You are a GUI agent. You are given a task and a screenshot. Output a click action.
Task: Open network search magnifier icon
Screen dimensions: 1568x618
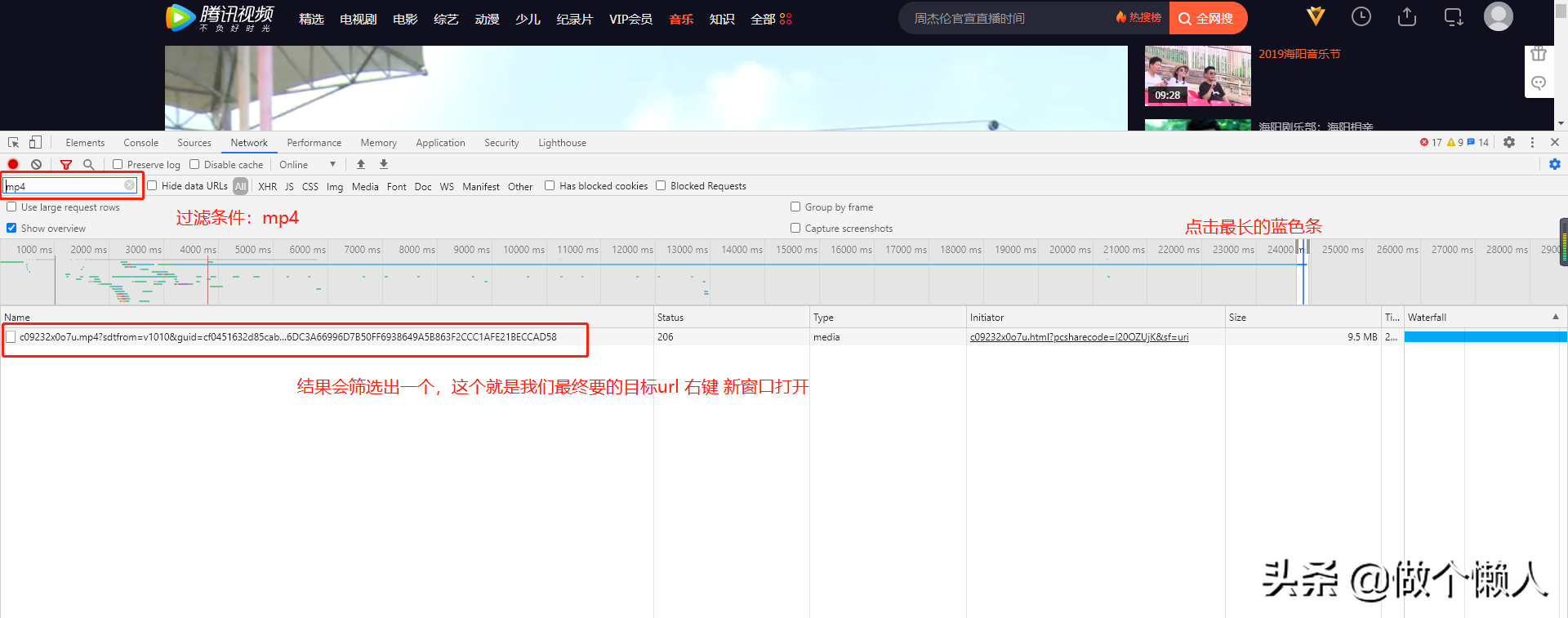pyautogui.click(x=89, y=164)
